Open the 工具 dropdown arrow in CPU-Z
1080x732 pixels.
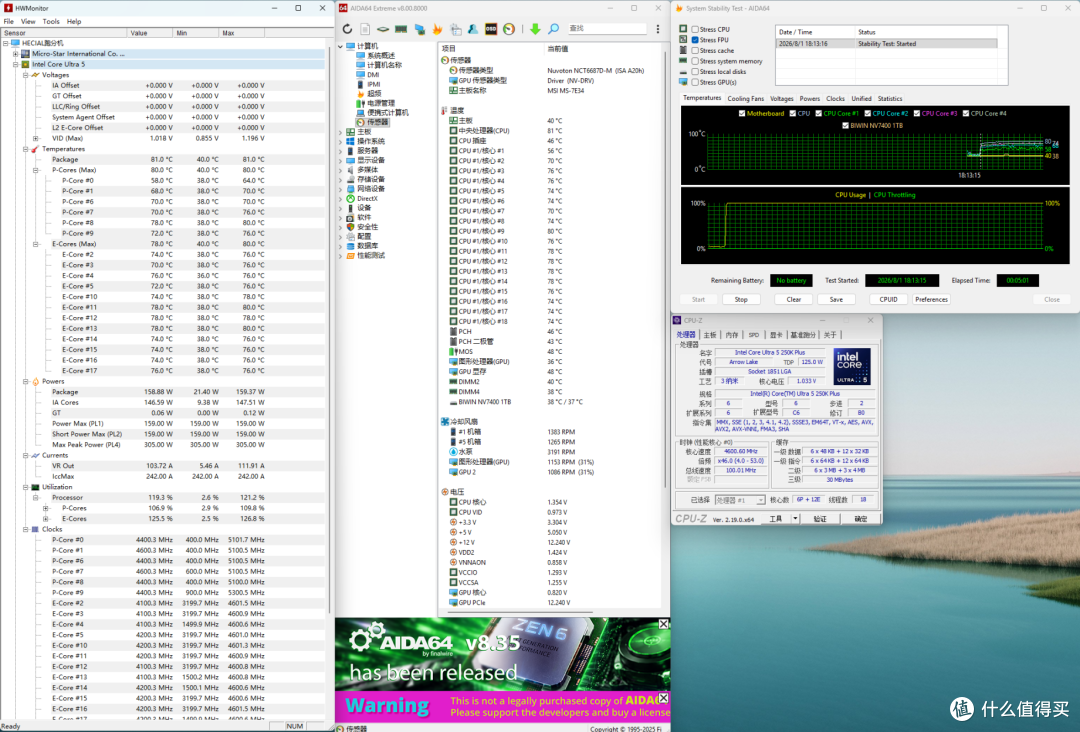click(796, 519)
